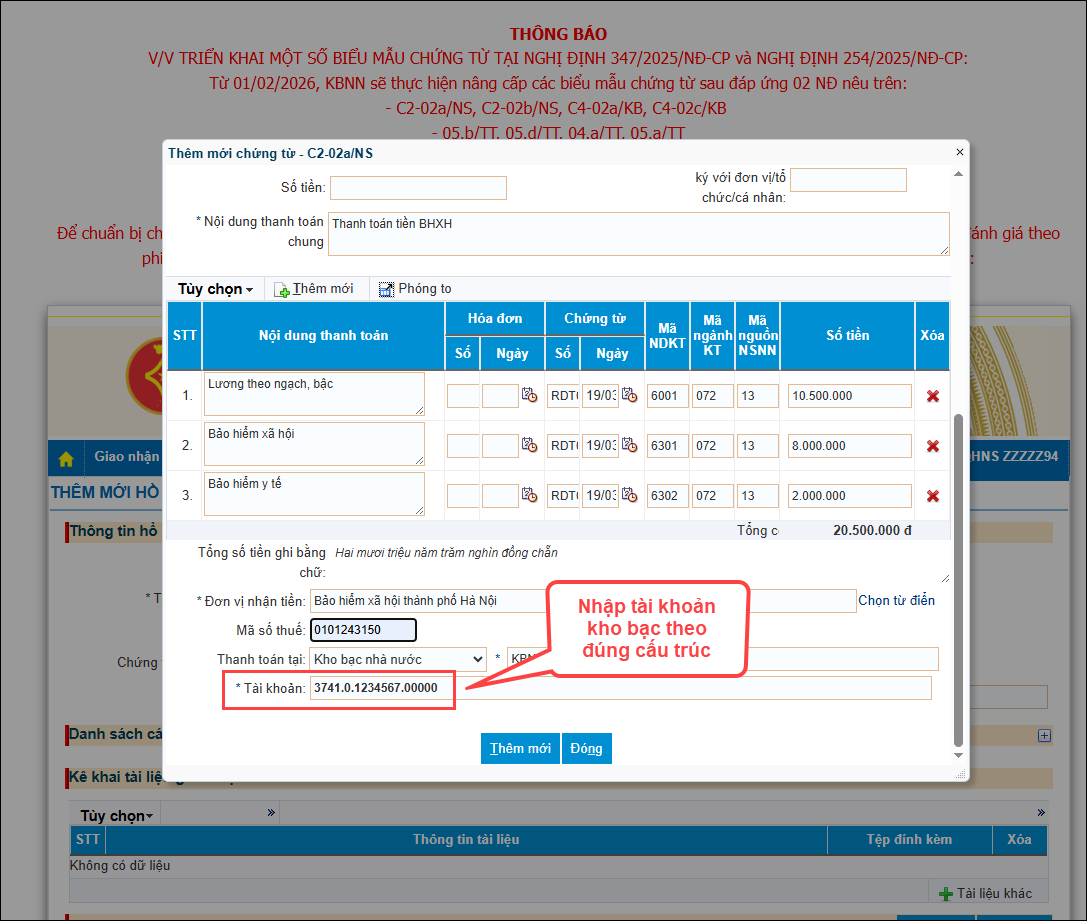Open 'Tùy chọn' dropdown above the payment table

pyautogui.click(x=215, y=289)
